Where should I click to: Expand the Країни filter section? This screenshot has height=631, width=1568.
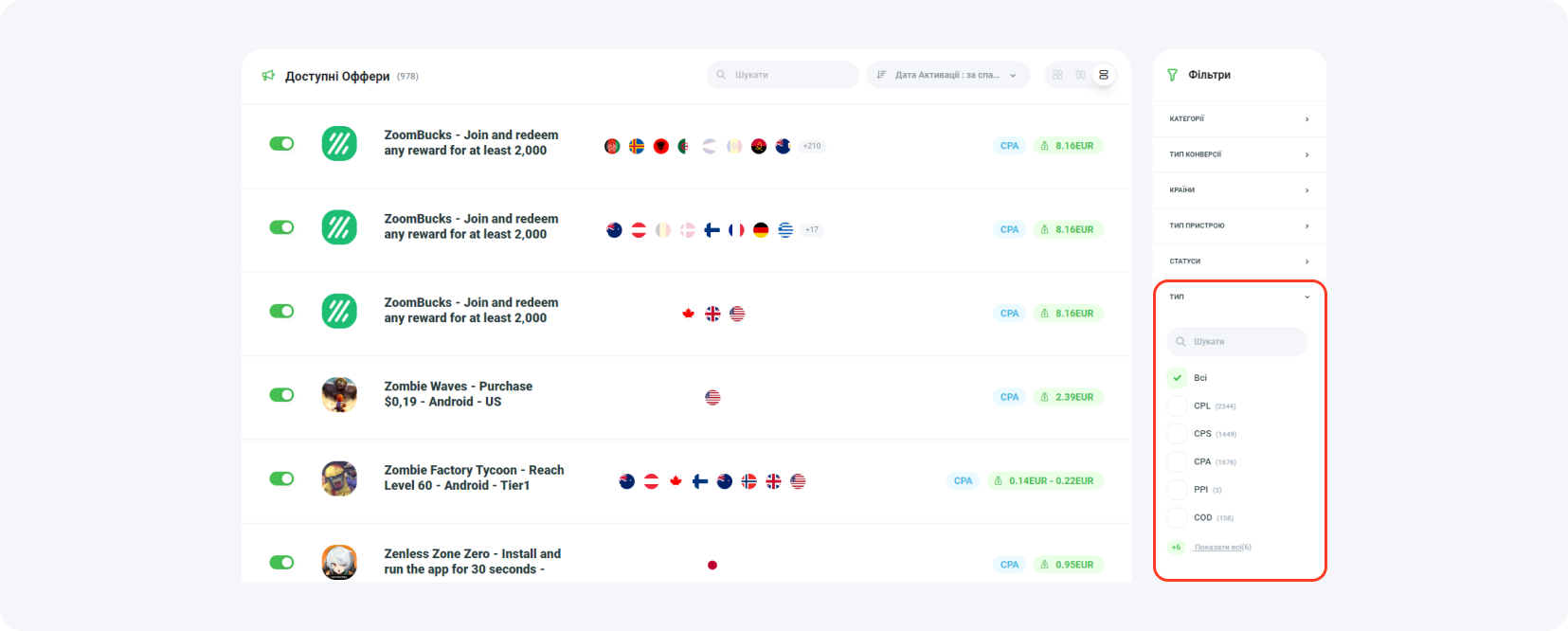1238,190
